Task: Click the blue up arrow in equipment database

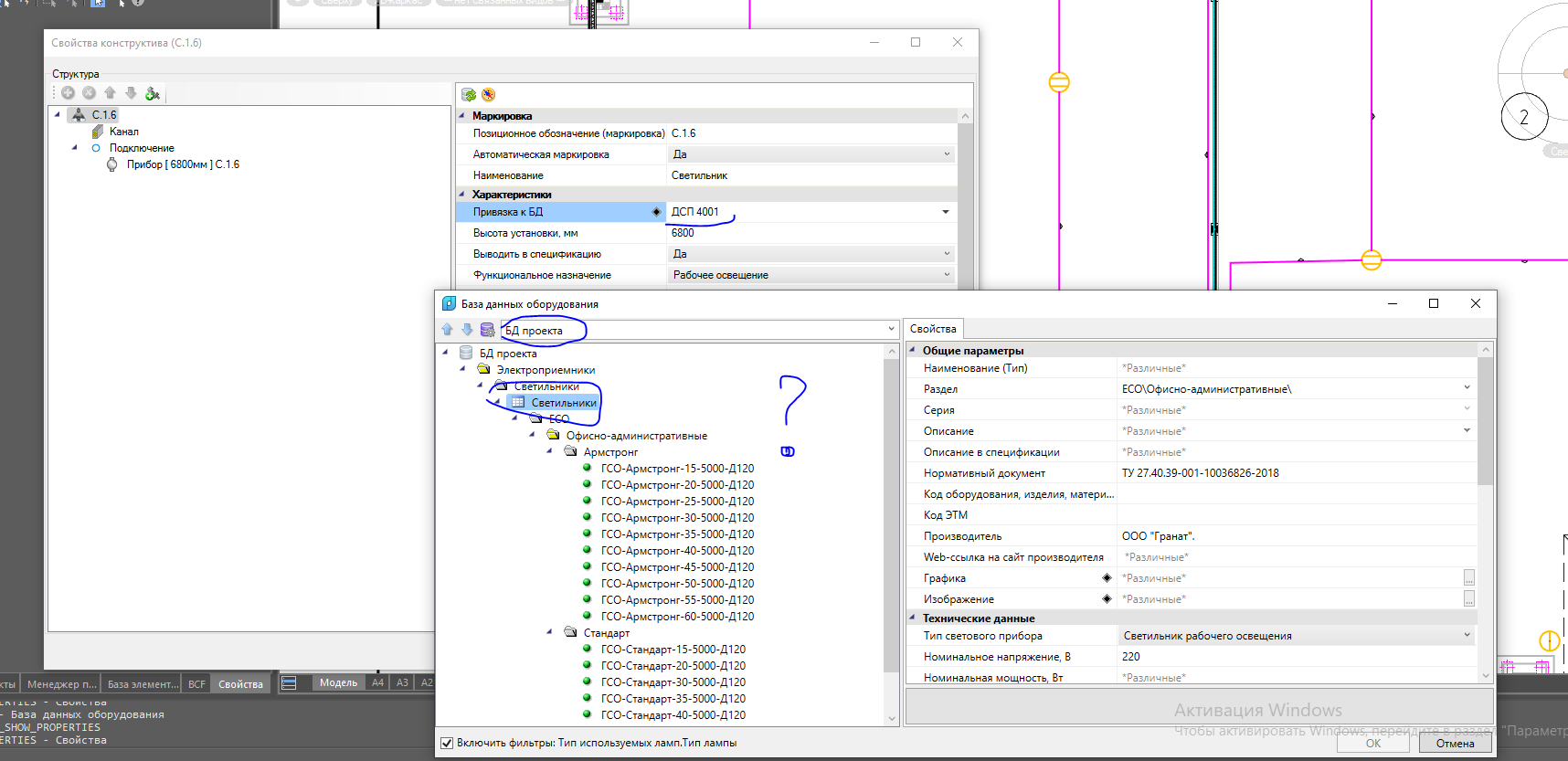Action: point(447,330)
